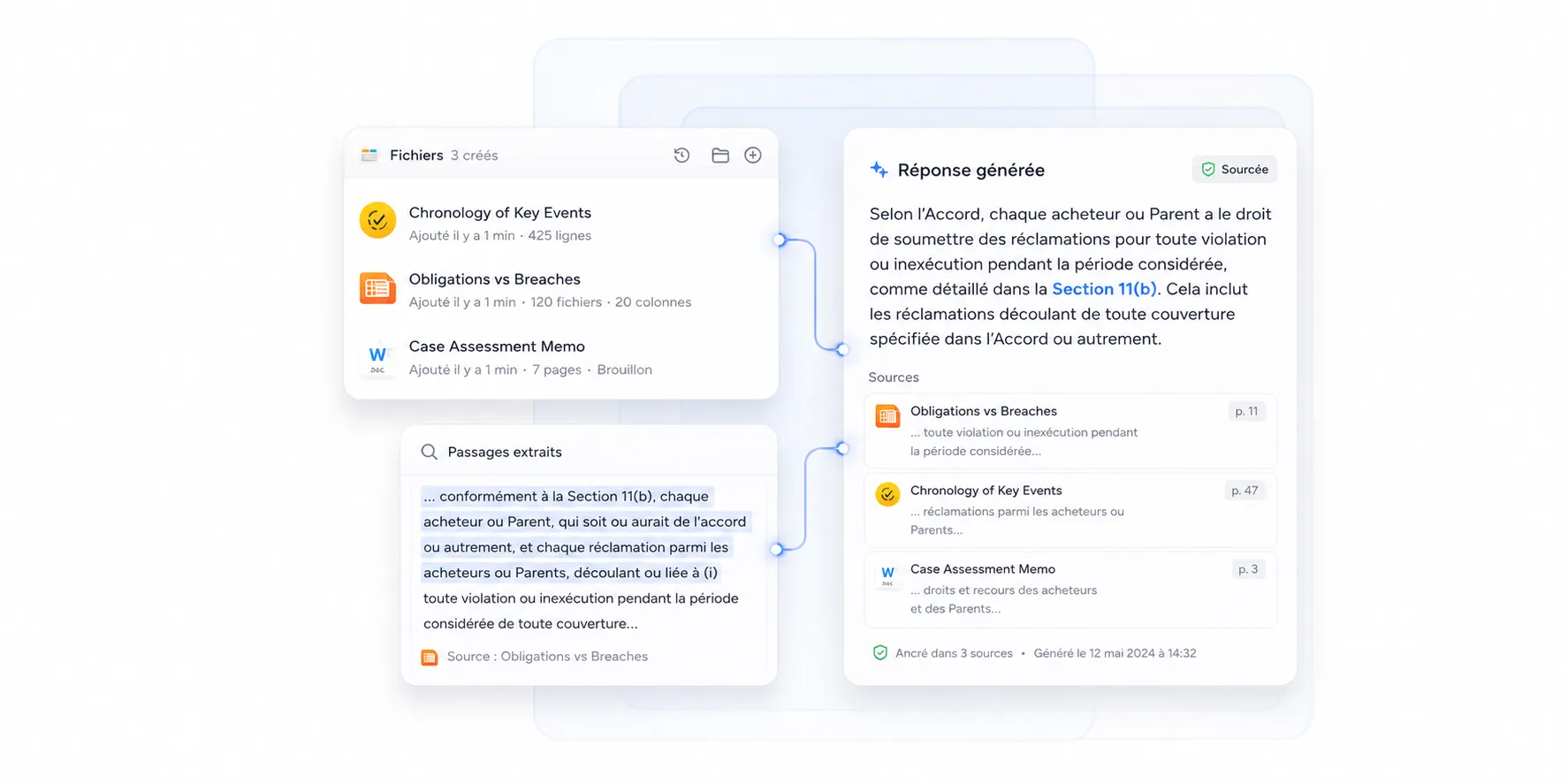Viewport: 1568px width, 784px height.
Task: Click 120 fichiers · 20 colonnes metadata
Action: click(x=611, y=302)
